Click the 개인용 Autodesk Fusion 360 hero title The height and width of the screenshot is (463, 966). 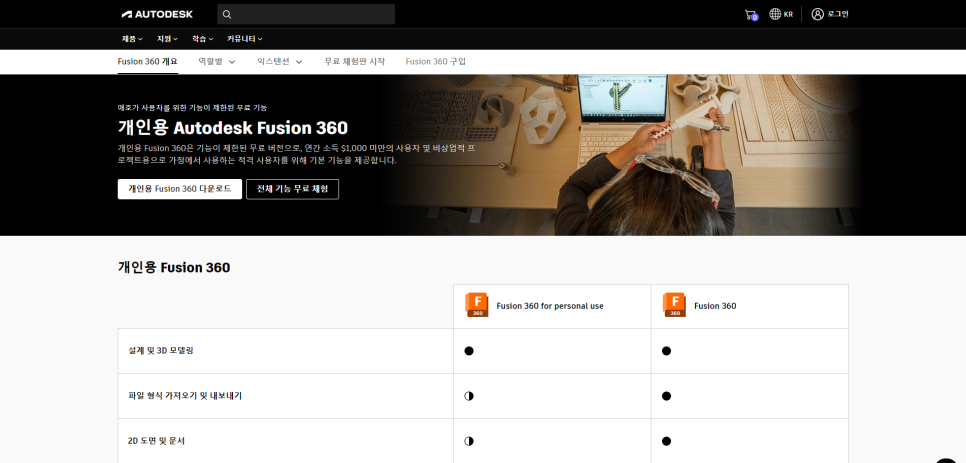pos(233,128)
